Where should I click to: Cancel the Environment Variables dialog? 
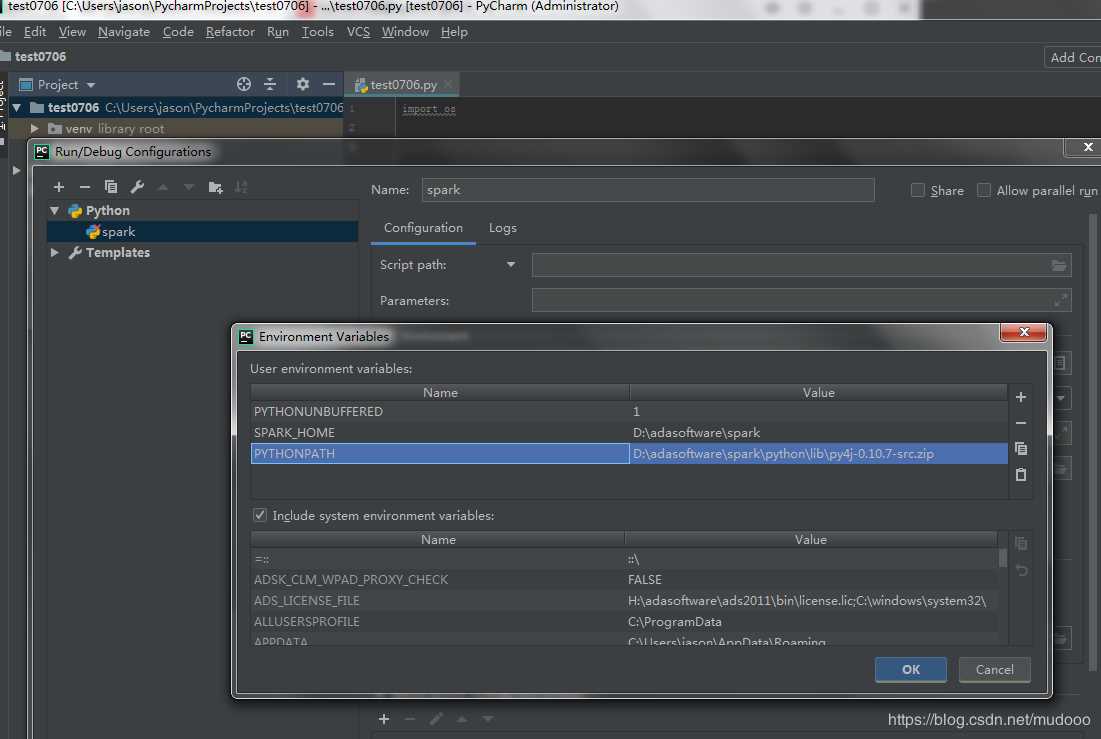tap(994, 669)
